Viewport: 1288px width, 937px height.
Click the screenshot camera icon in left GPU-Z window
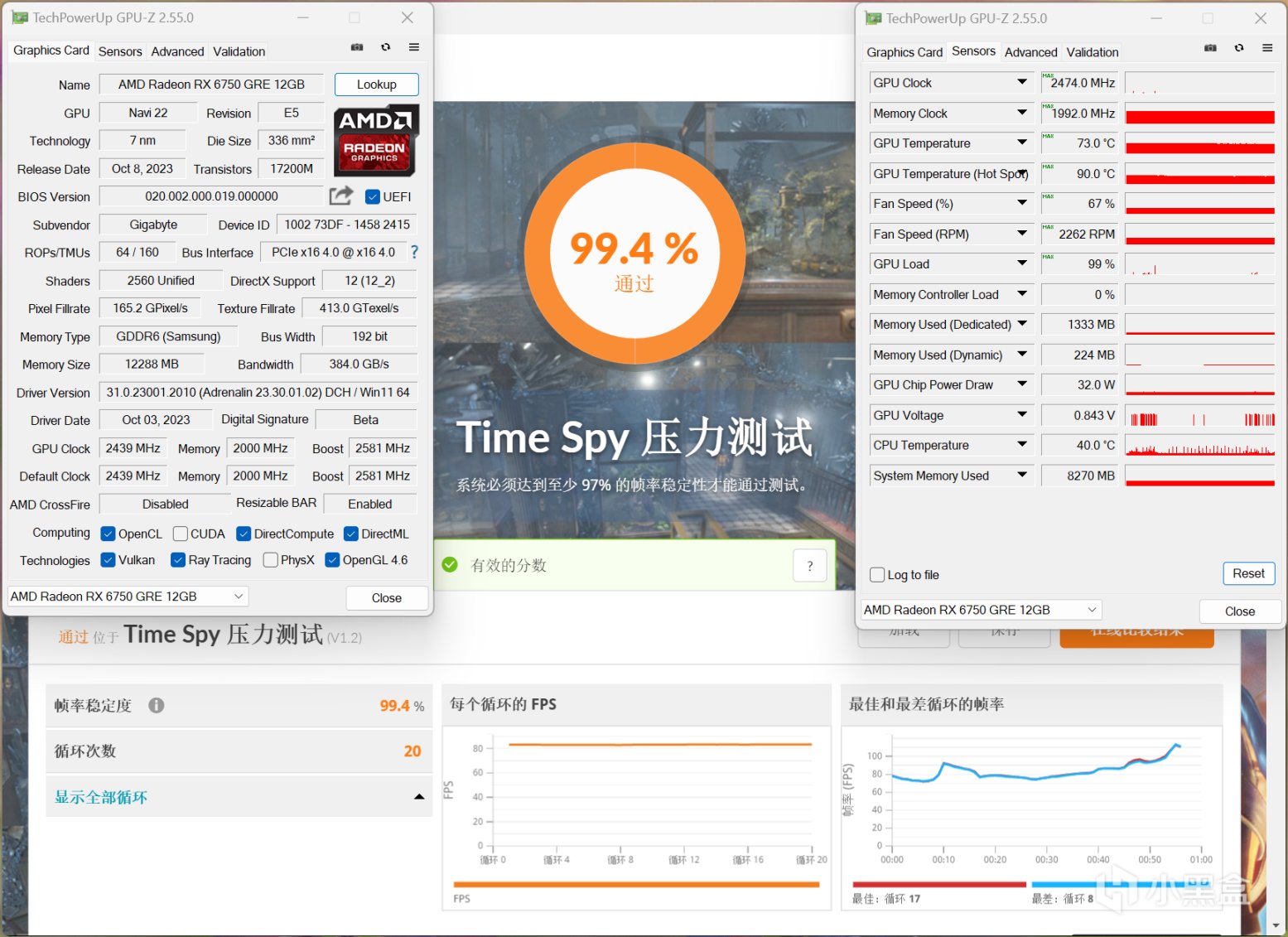point(357,47)
